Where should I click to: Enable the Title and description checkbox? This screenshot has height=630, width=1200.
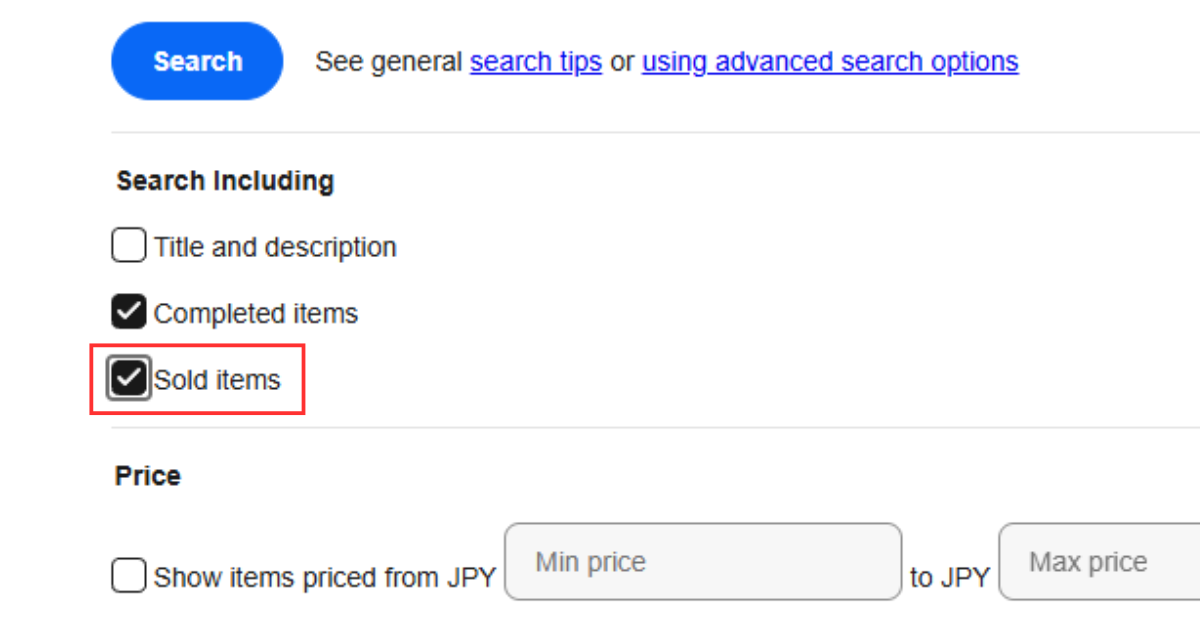pos(128,245)
